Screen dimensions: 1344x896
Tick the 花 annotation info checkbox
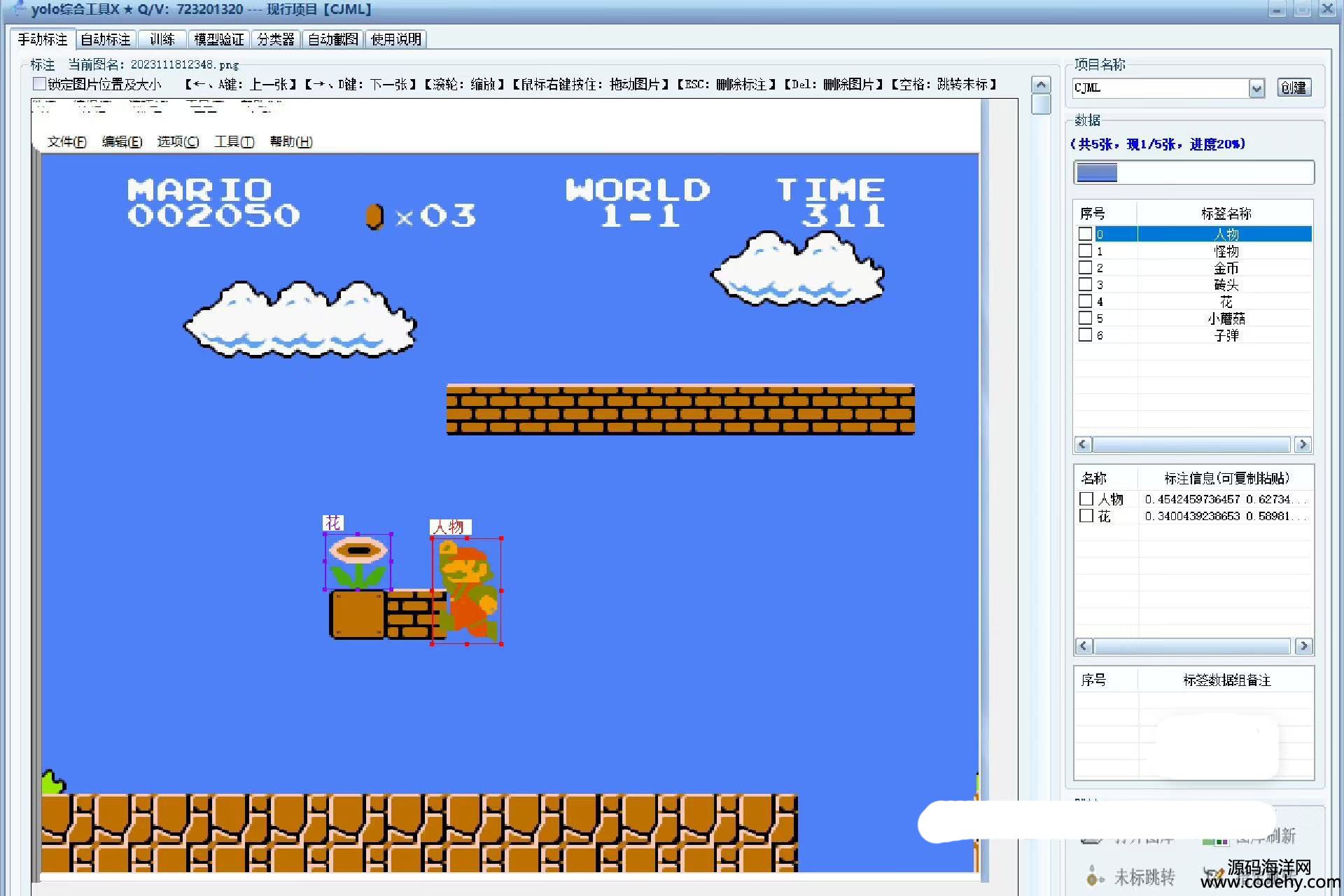[1086, 516]
